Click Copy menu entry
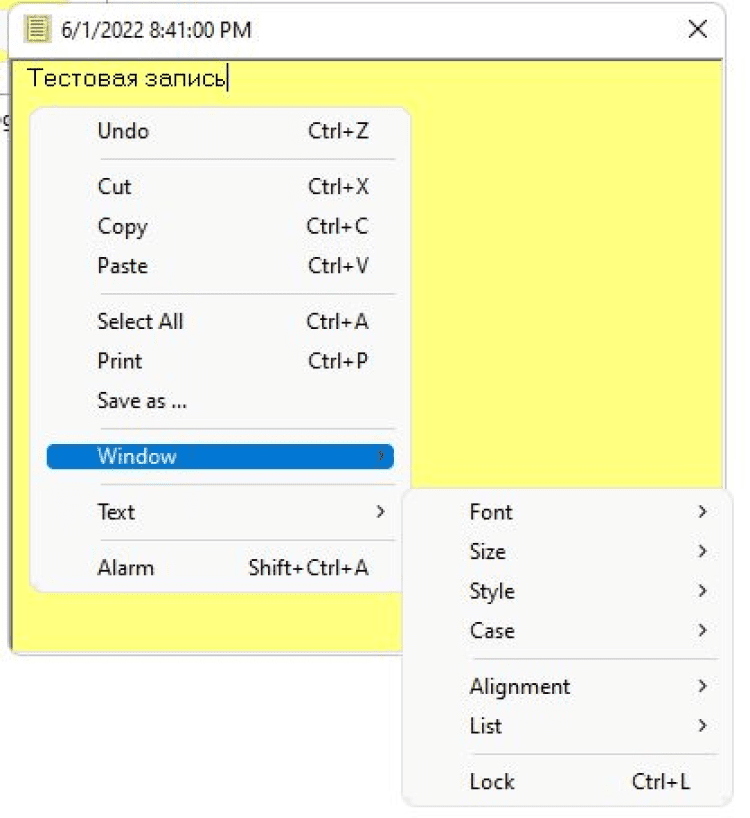 coord(122,227)
